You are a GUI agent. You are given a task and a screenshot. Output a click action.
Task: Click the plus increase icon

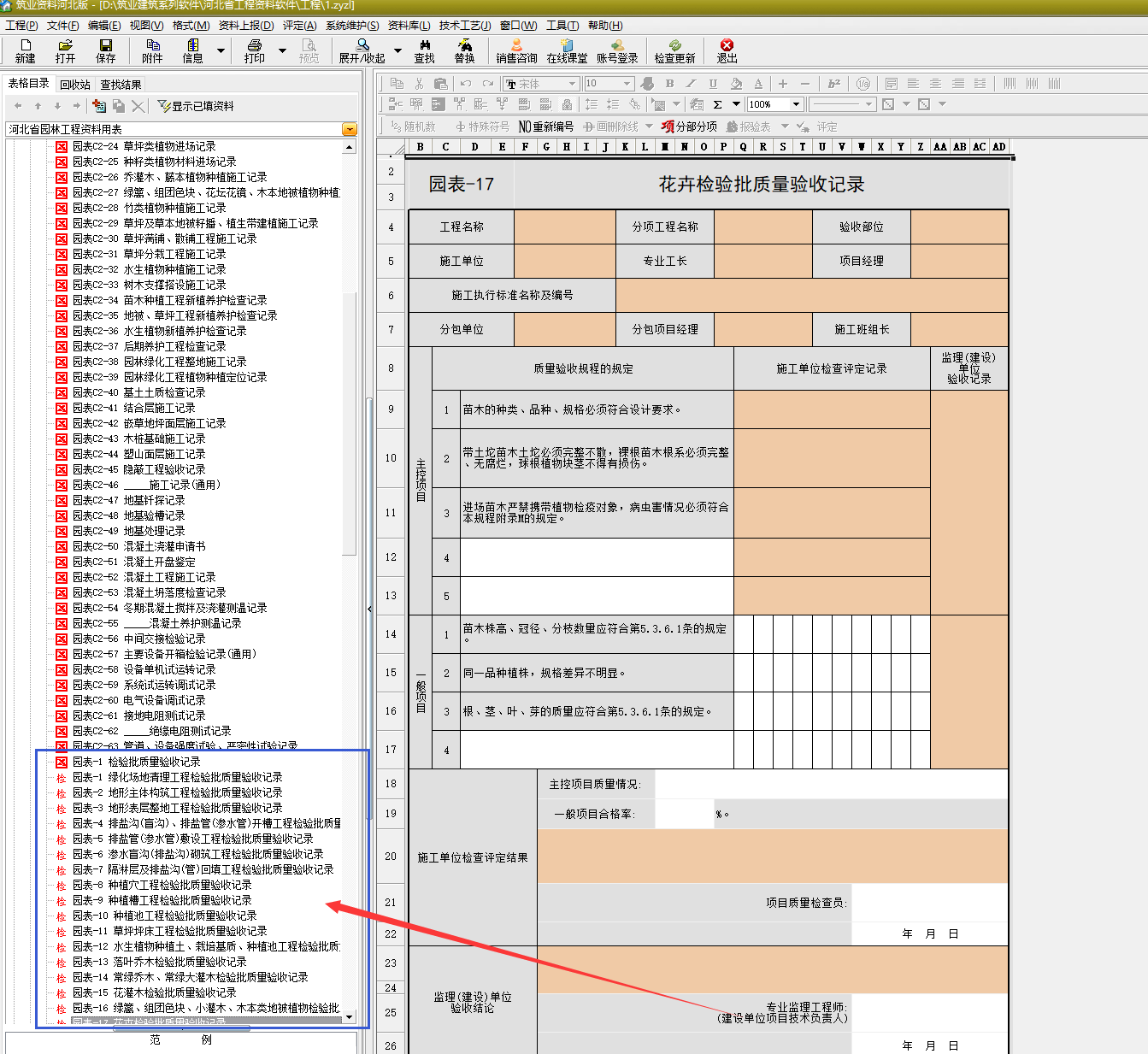pyautogui.click(x=782, y=83)
